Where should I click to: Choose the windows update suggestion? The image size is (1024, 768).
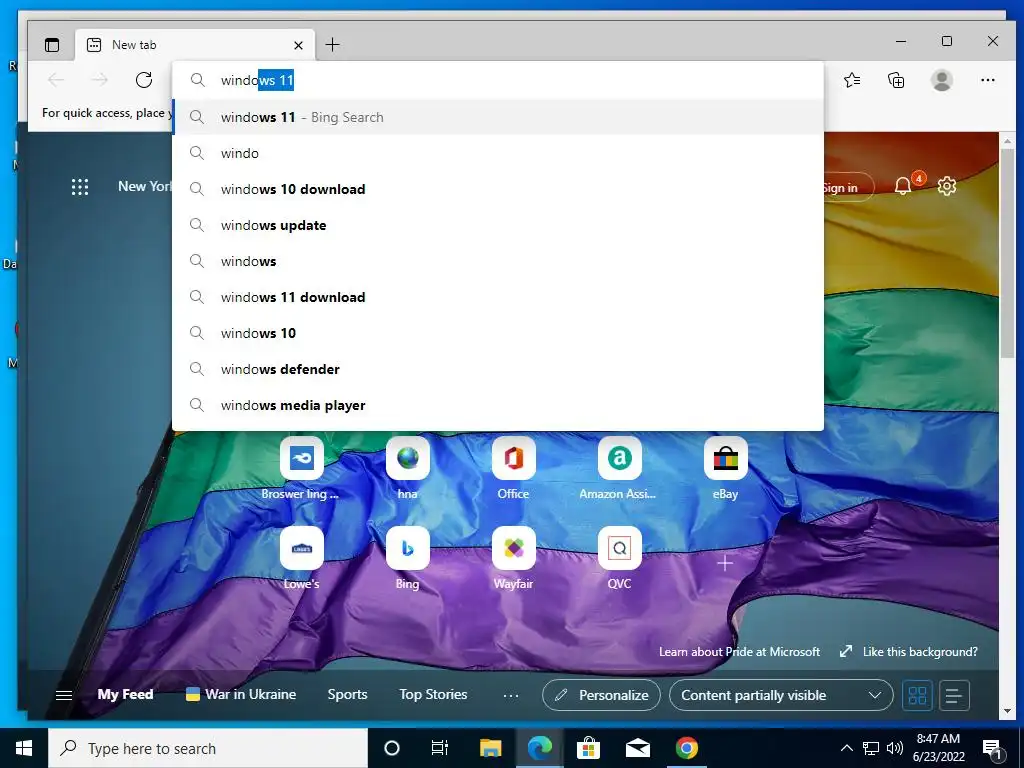pos(498,225)
